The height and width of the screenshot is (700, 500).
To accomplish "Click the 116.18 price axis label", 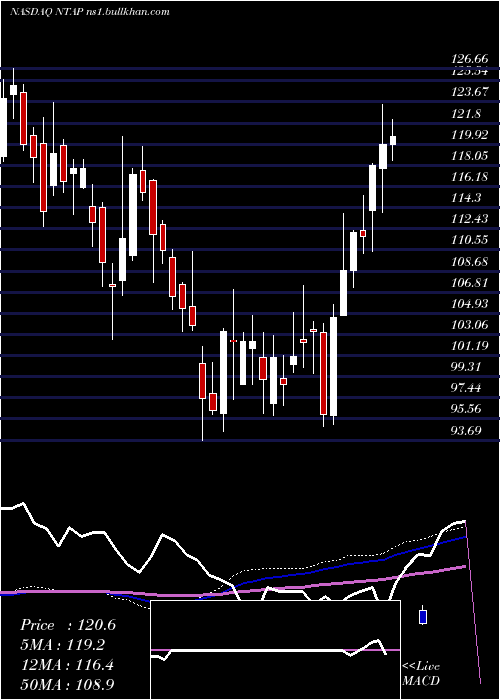I will click(x=469, y=177).
